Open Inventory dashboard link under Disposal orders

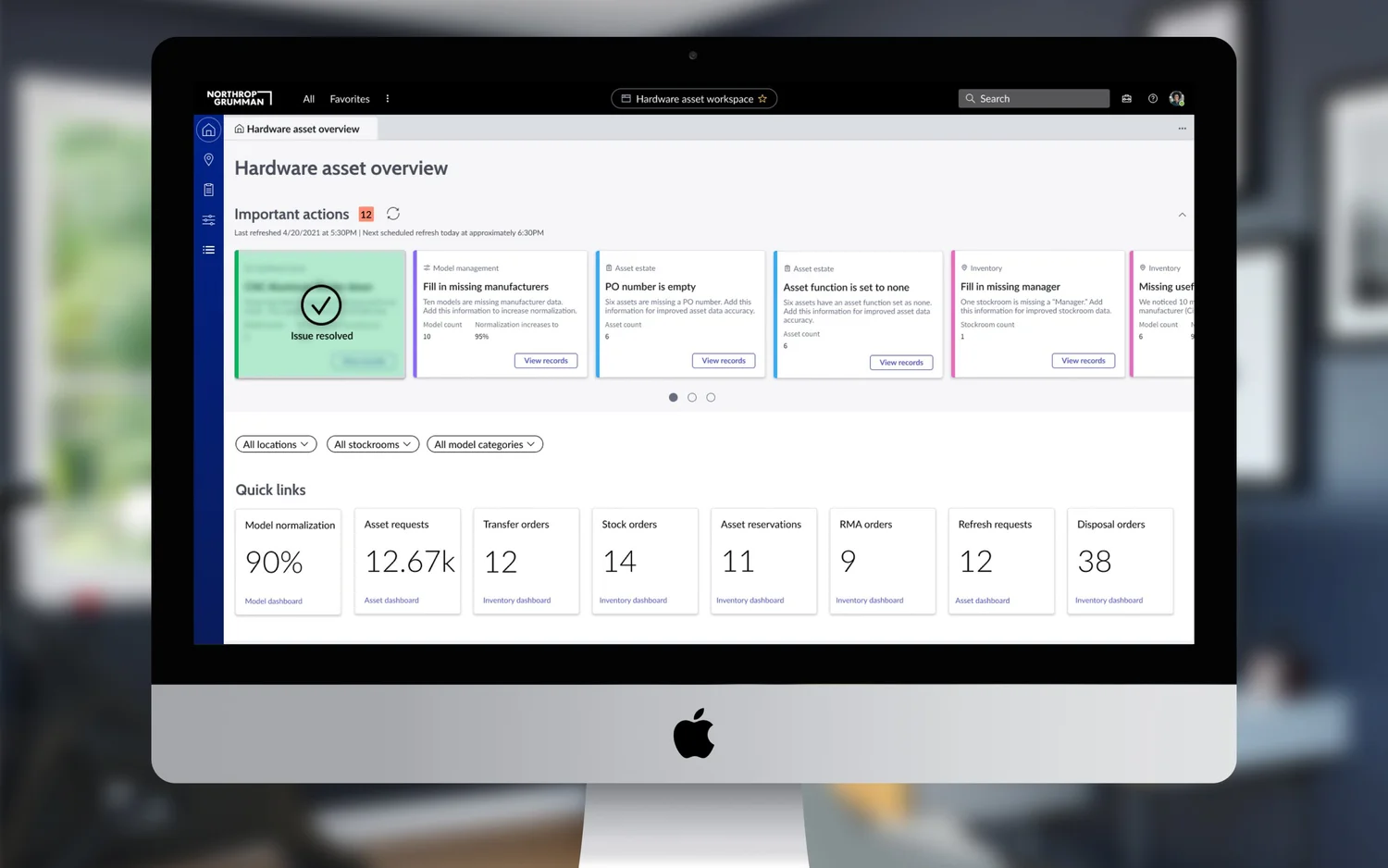click(1109, 601)
